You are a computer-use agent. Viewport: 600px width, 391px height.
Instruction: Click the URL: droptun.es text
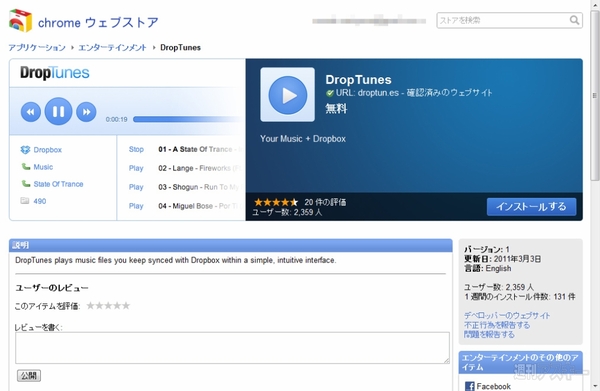(367, 93)
